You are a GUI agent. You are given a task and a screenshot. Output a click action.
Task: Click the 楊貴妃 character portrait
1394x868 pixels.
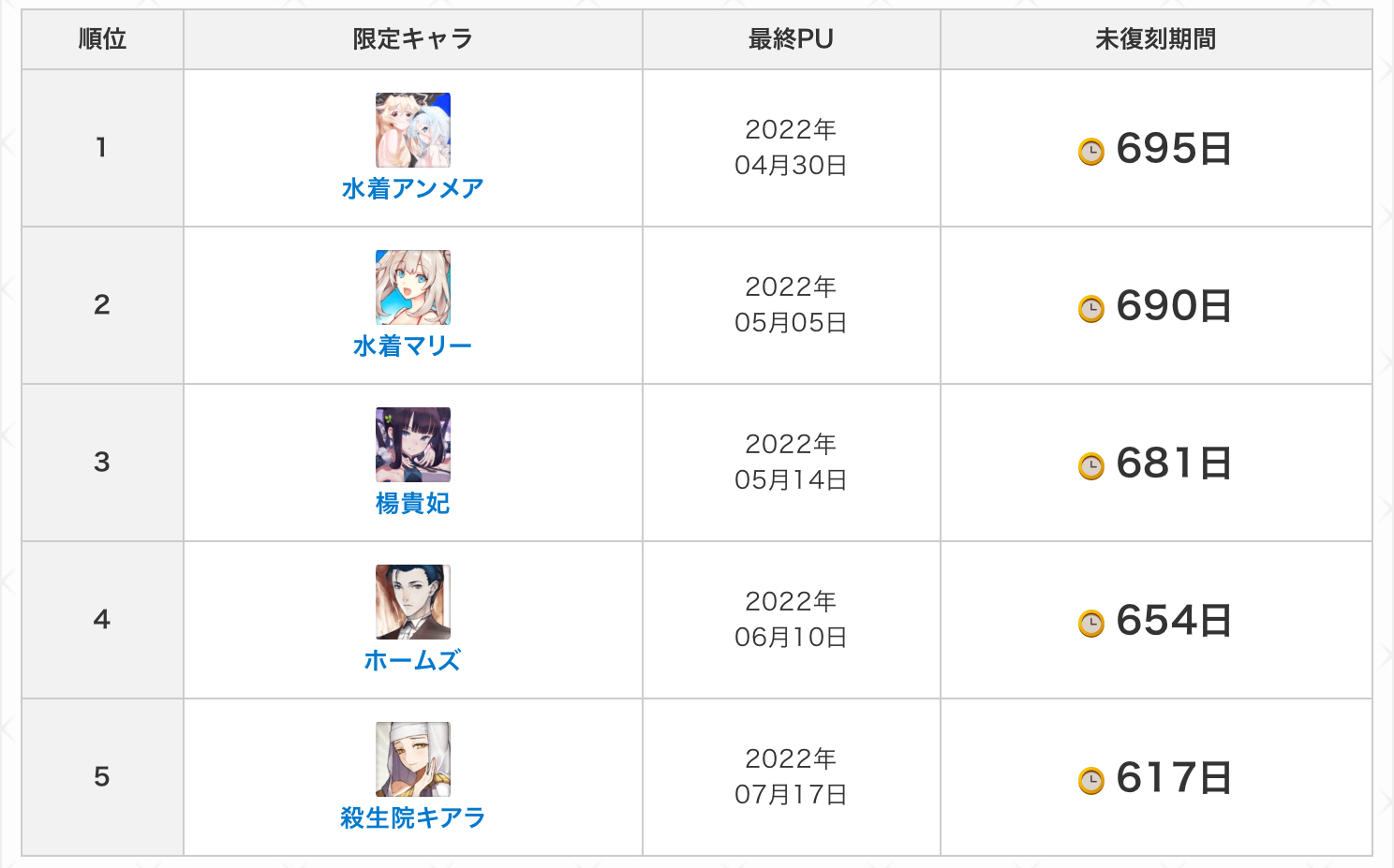coord(413,445)
